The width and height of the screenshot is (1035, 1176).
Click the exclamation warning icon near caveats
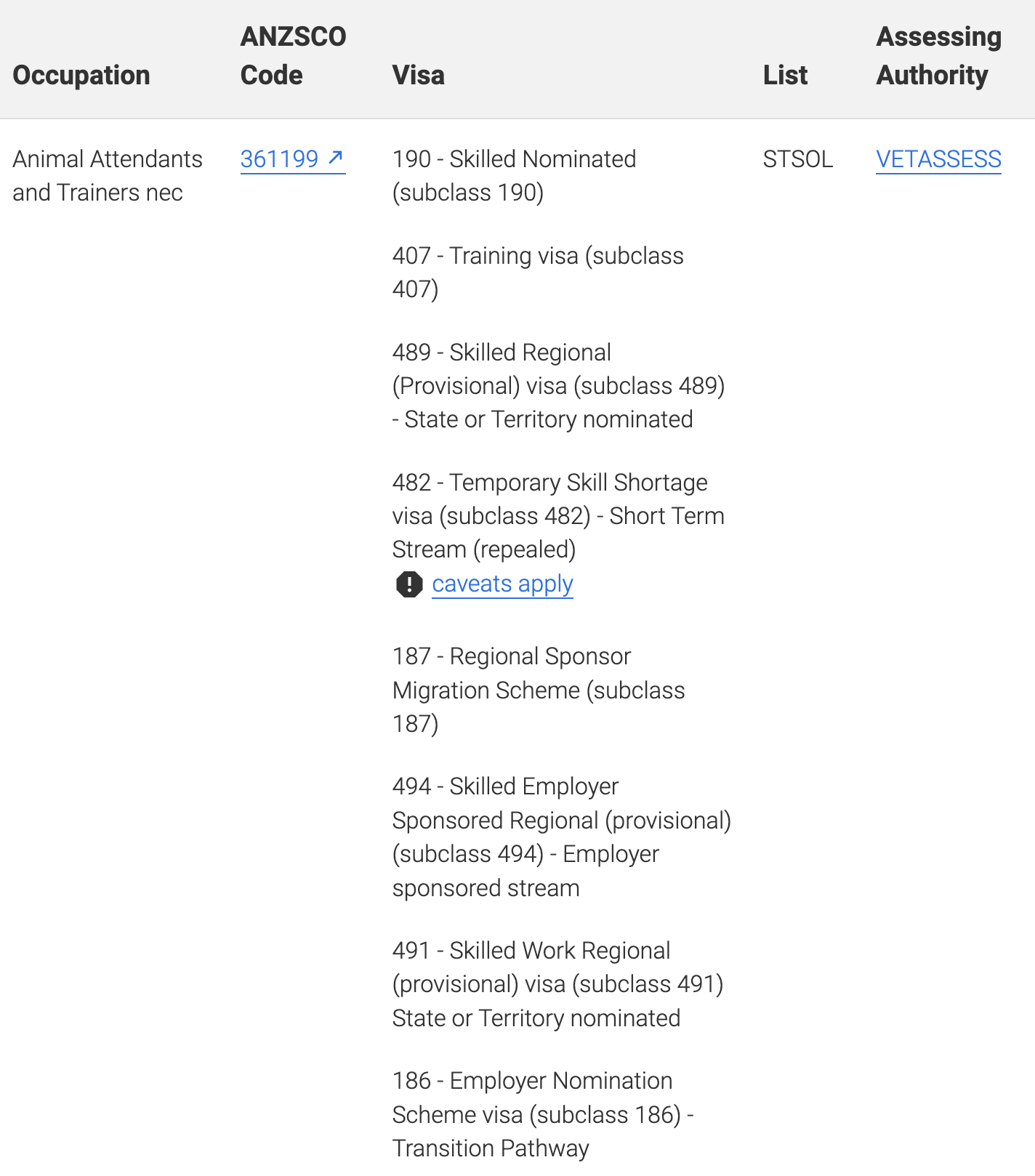(x=409, y=584)
